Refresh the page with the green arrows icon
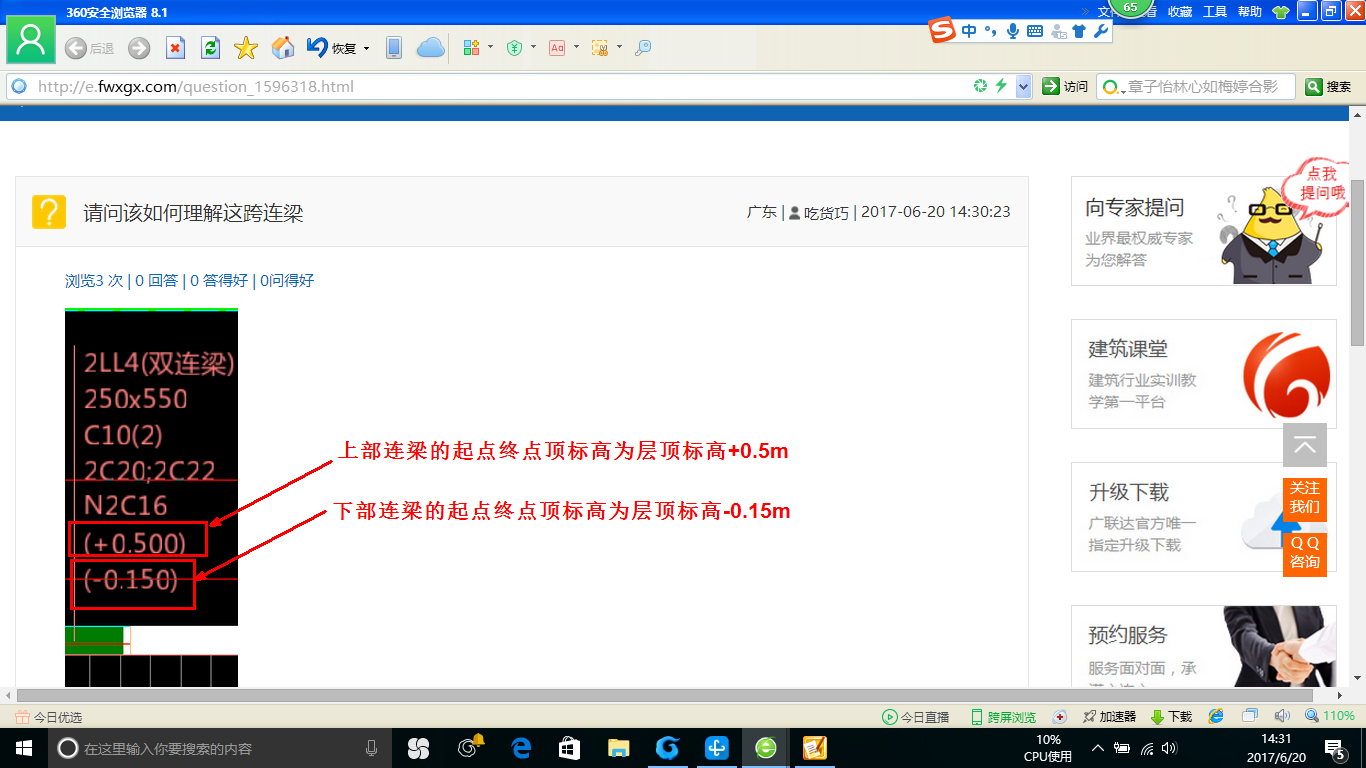Image resolution: width=1366 pixels, height=768 pixels. pos(210,47)
